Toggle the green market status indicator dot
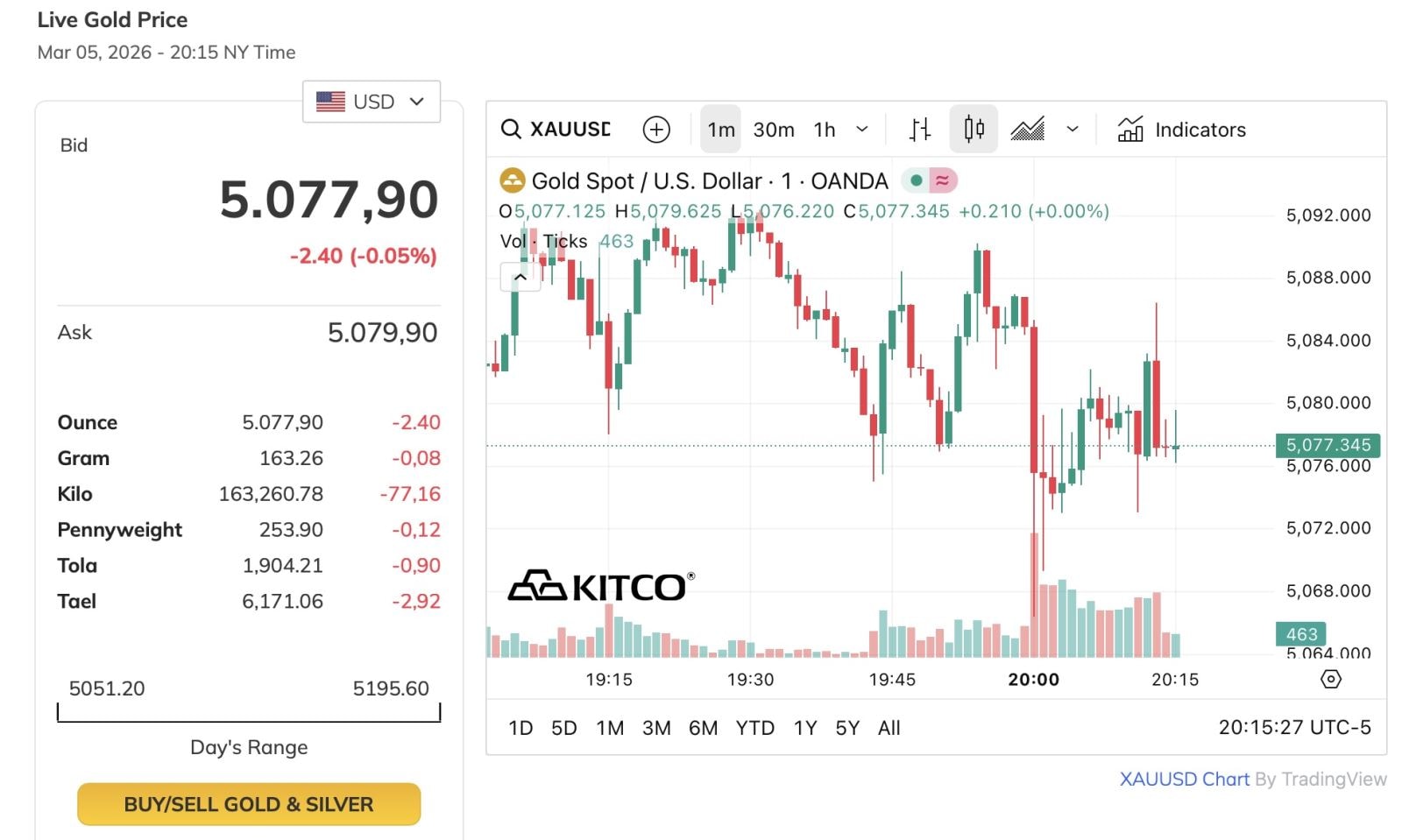Viewport: 1402px width, 840px height. coord(916,180)
